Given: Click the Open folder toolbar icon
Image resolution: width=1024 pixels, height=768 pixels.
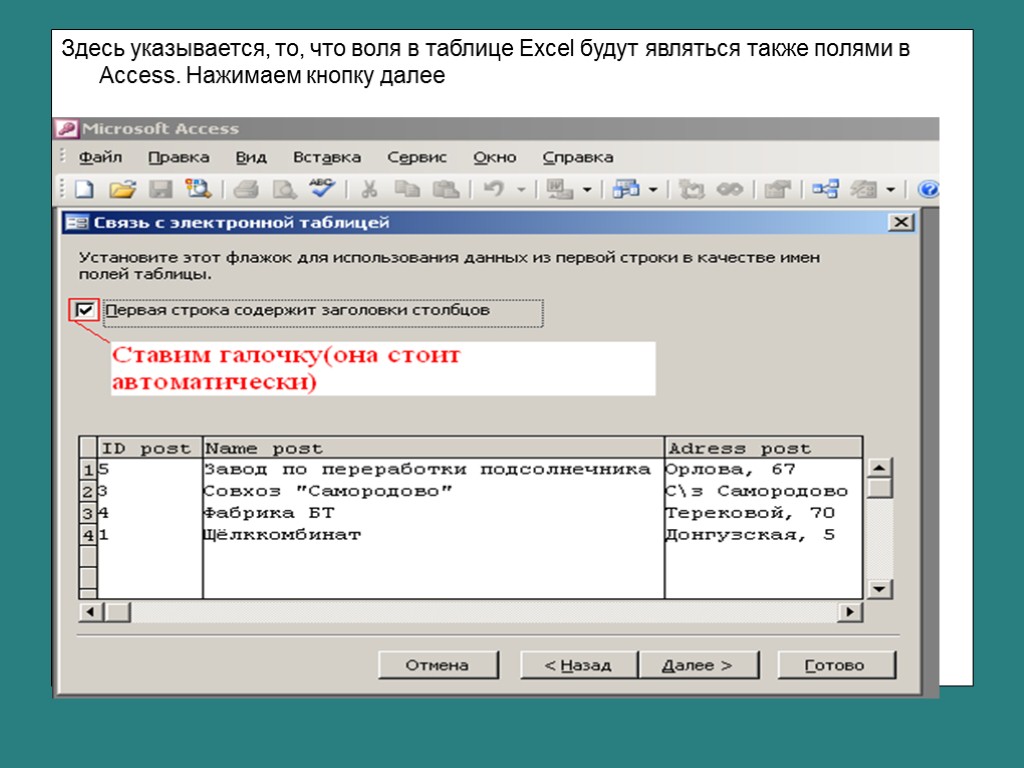Looking at the screenshot, I should click(122, 189).
